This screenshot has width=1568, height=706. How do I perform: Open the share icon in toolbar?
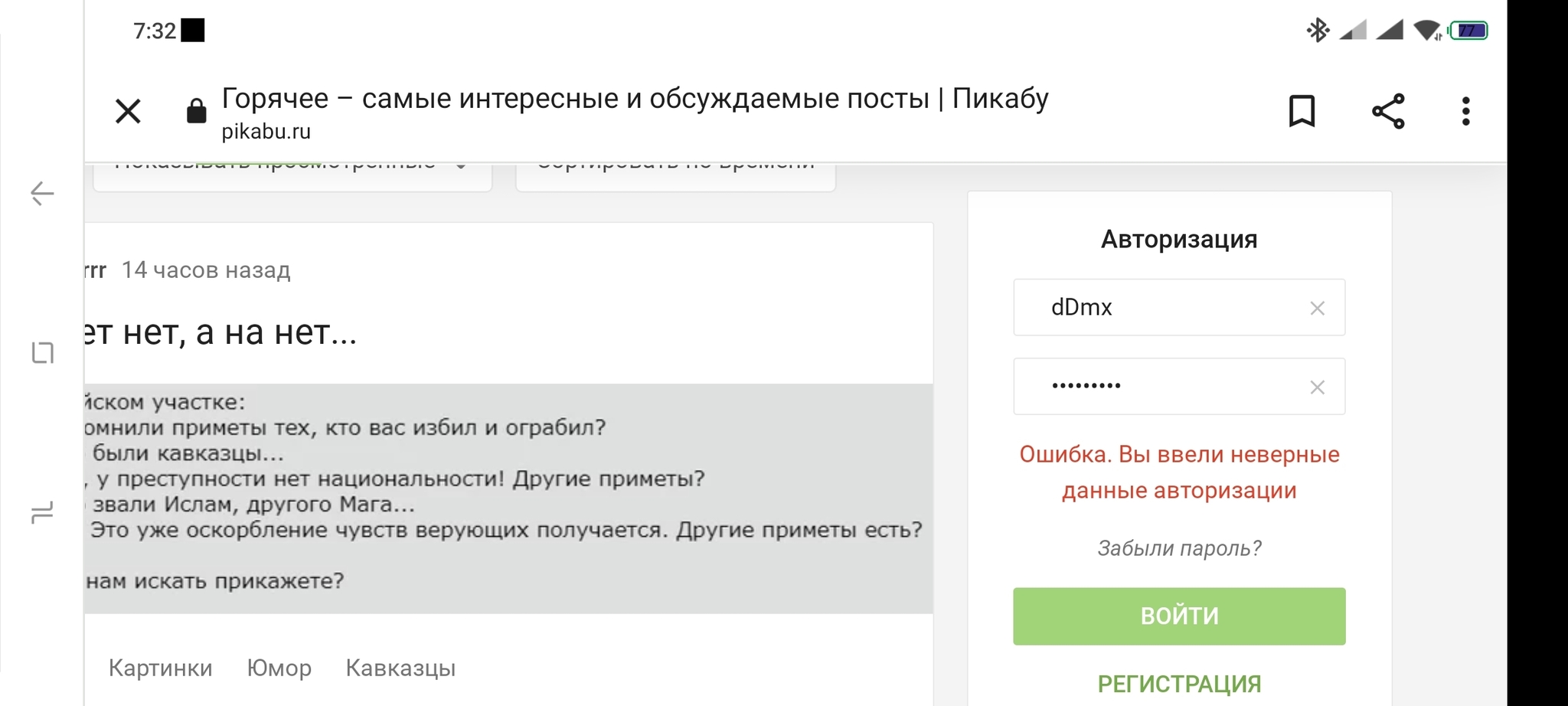[1388, 112]
